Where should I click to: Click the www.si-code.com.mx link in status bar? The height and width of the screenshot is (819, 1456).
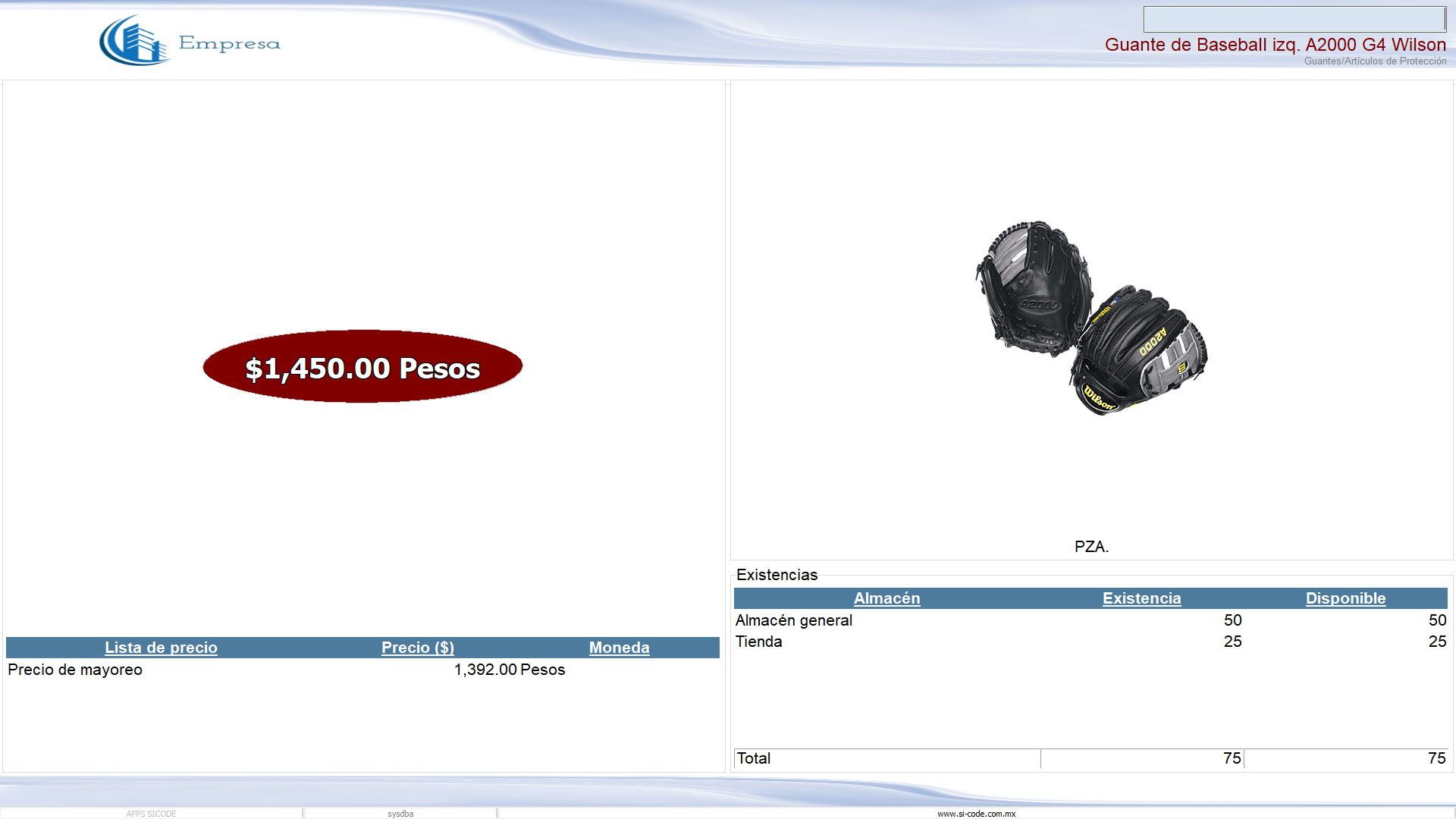tap(976, 814)
